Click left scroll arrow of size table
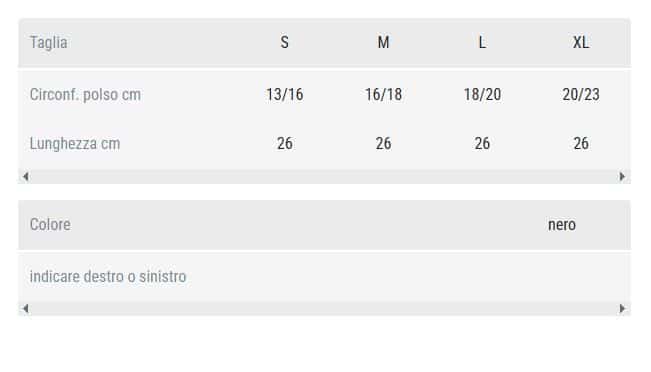The image size is (651, 372). (26, 176)
